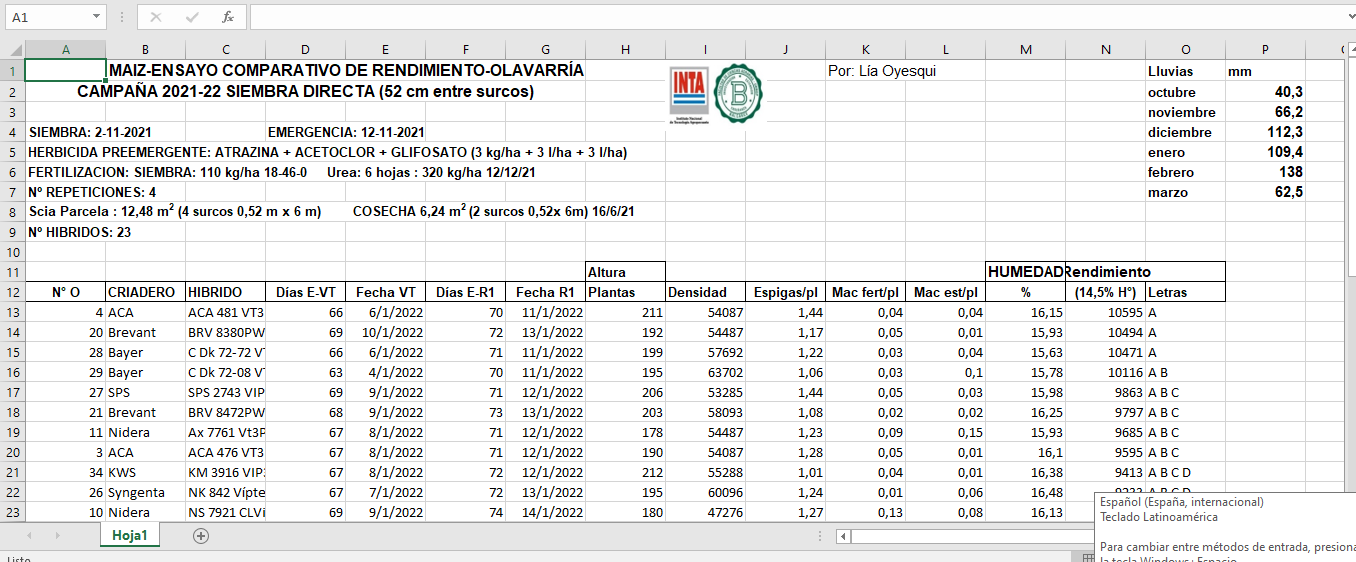Select column K header

click(x=865, y=50)
